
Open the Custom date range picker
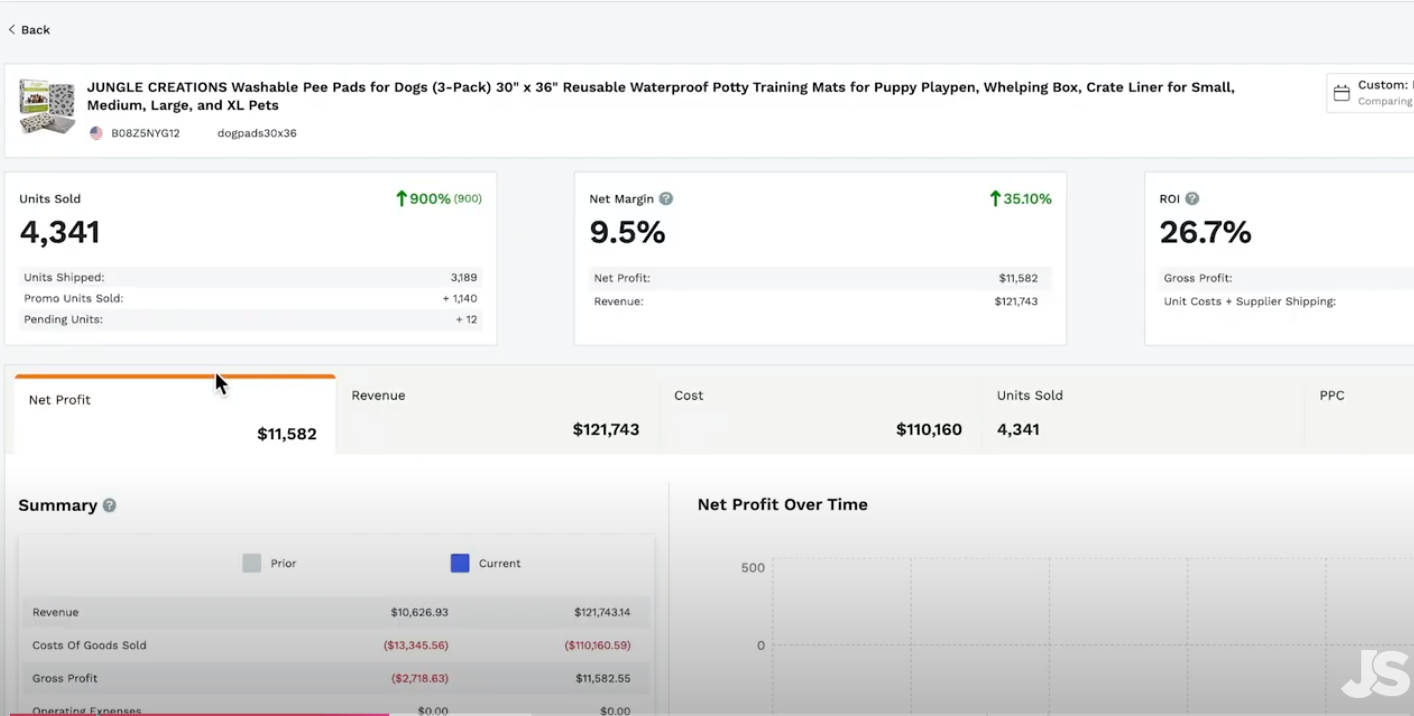(1370, 93)
